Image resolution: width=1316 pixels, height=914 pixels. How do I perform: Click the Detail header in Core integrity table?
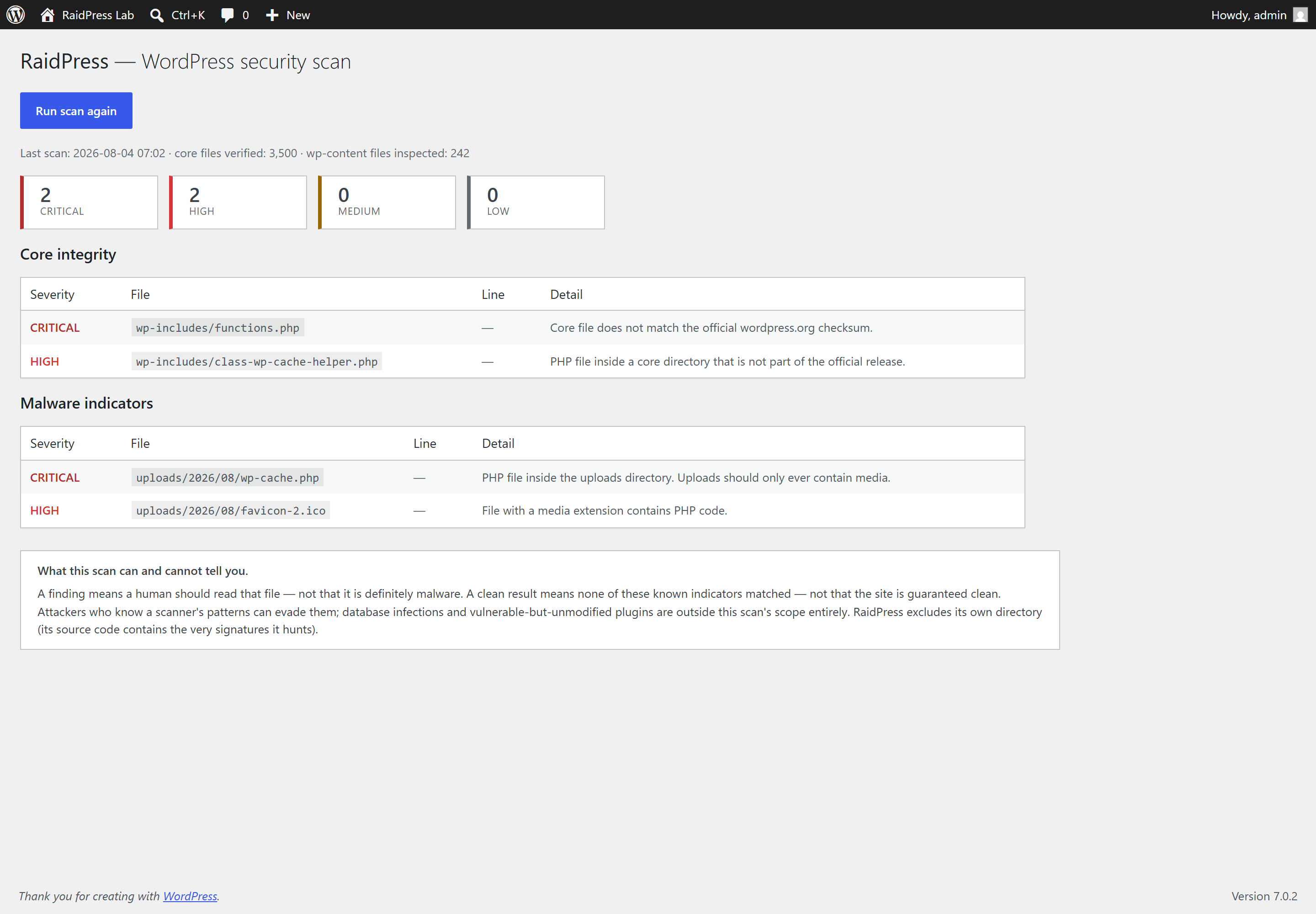pyautogui.click(x=566, y=294)
